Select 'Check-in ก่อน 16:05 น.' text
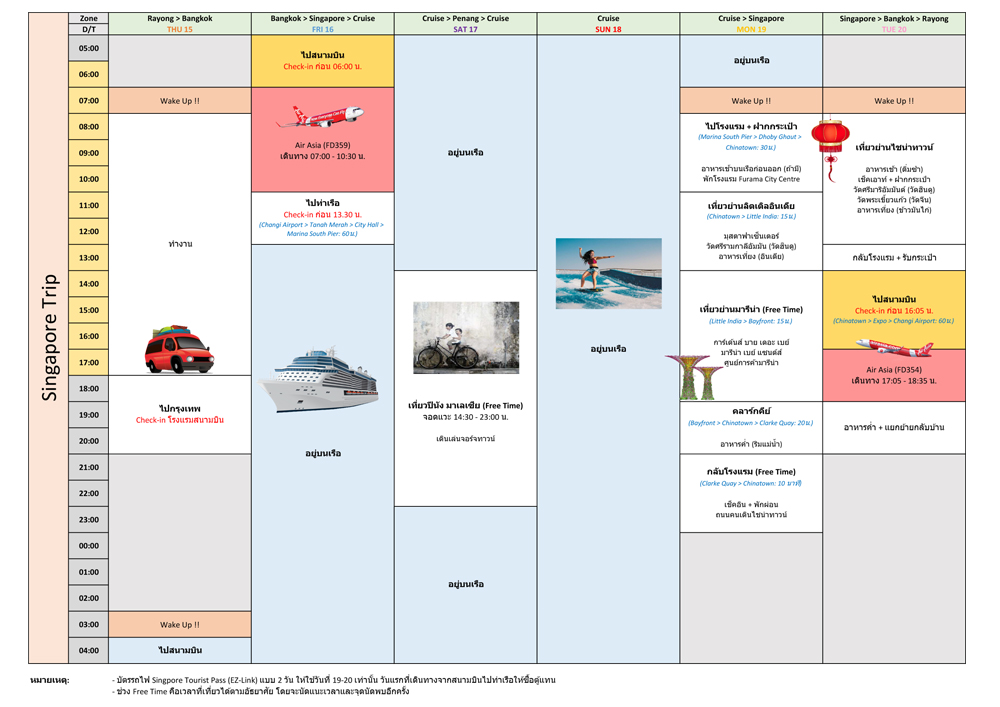This screenshot has height=707, width=1000. (894, 311)
